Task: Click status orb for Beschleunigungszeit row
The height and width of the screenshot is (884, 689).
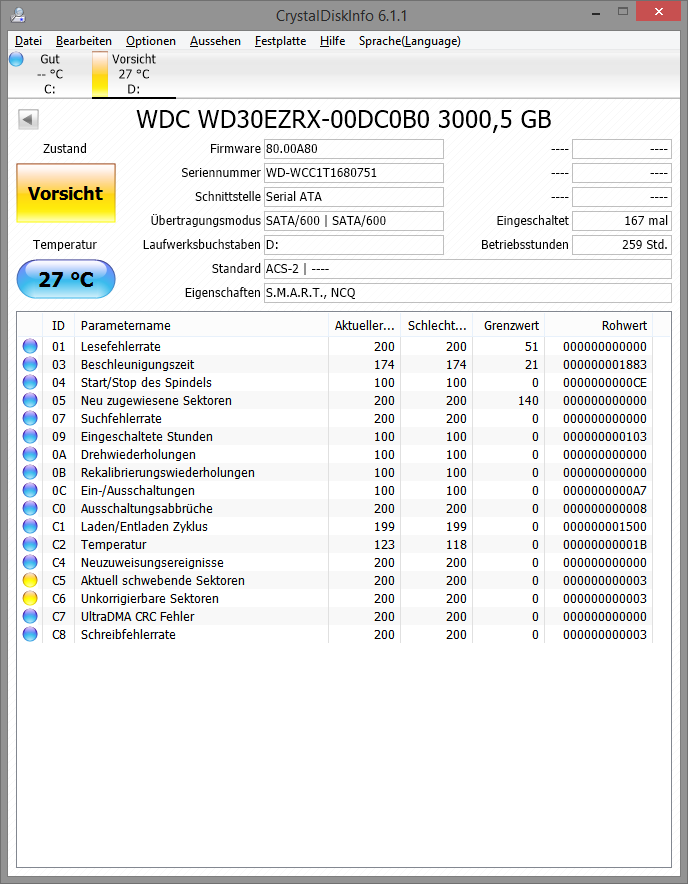Action: (x=30, y=364)
